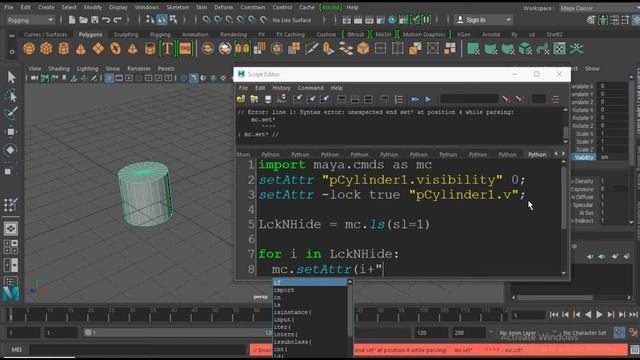This screenshot has height=360, width=640.
Task: Switch to the FX Caching shelf tab
Action: pyautogui.click(x=290, y=35)
